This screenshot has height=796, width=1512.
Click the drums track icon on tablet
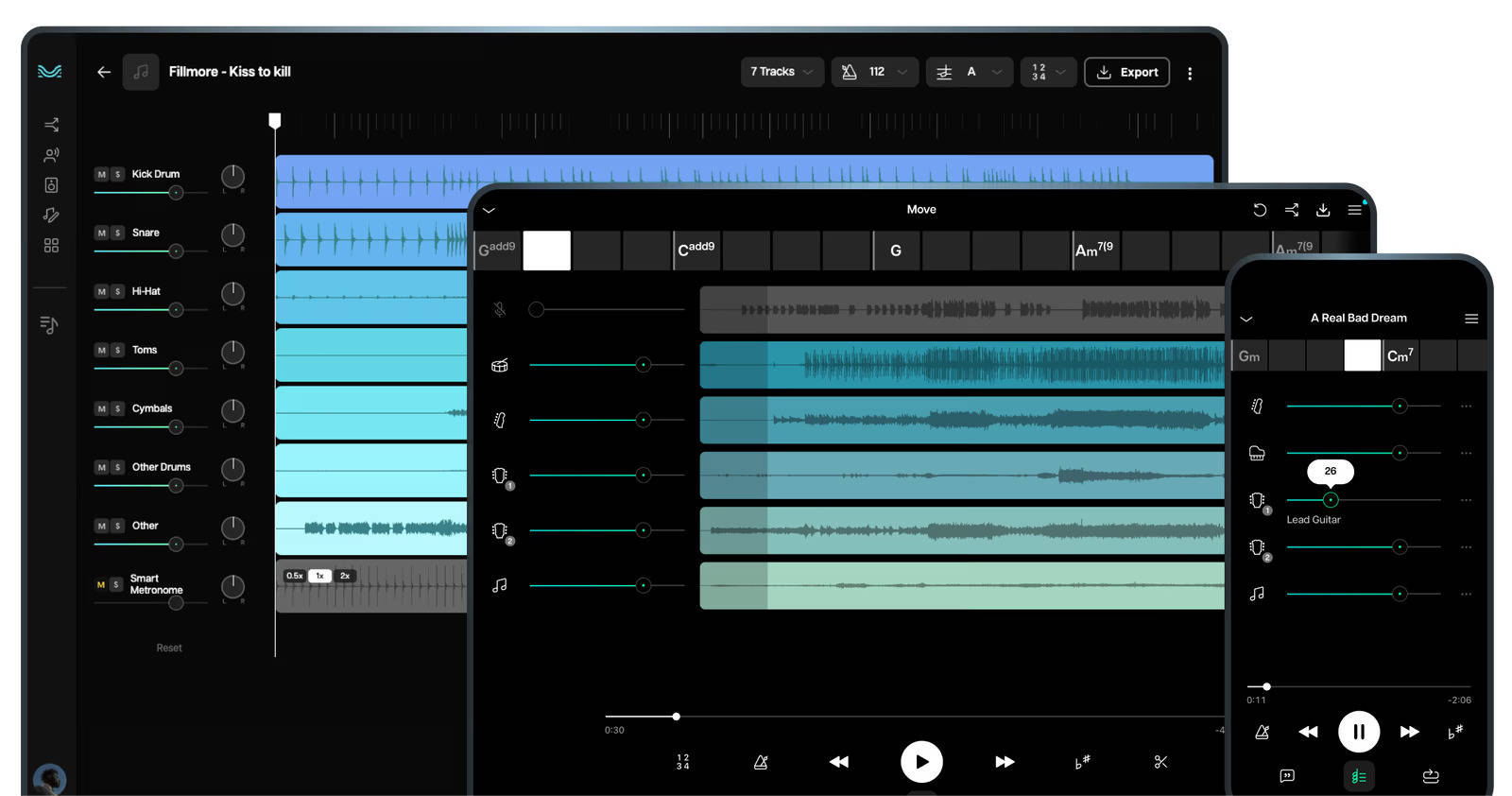click(500, 365)
